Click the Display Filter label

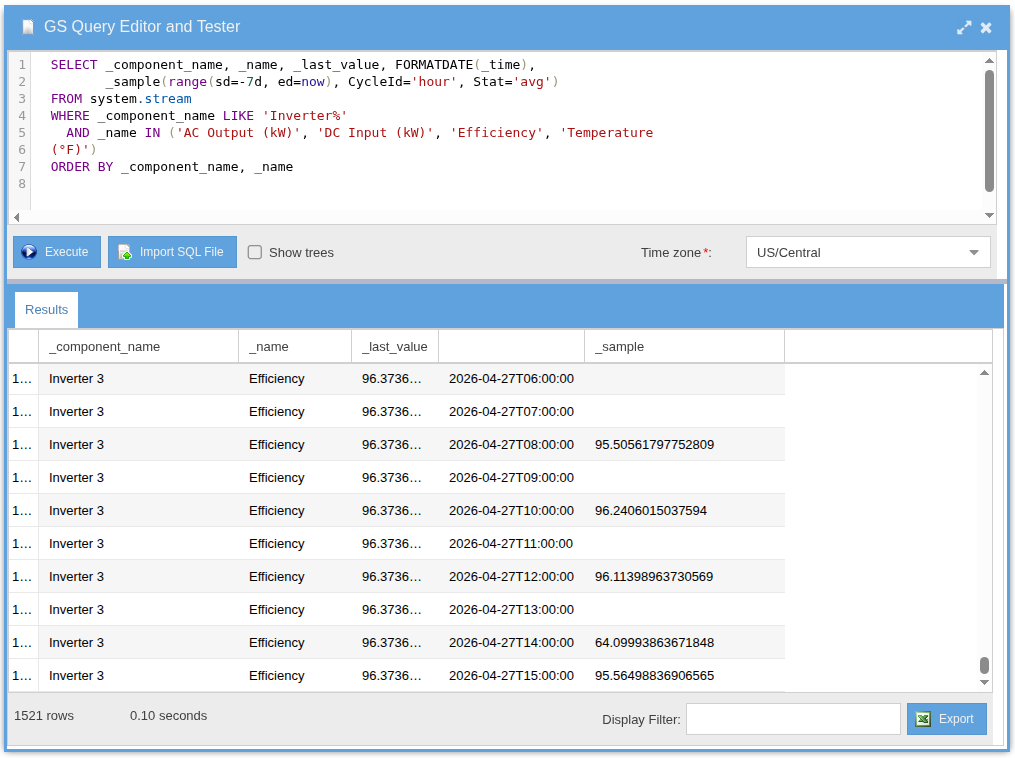click(641, 720)
